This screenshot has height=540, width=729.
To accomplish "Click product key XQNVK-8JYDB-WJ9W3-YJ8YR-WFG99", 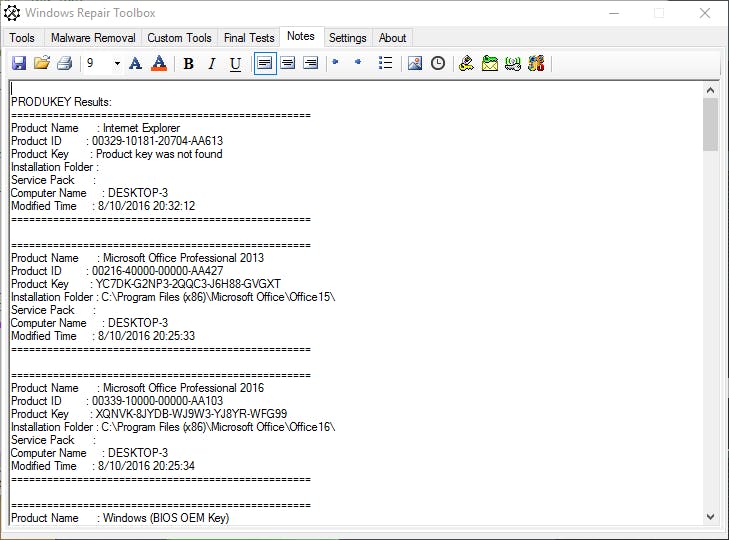I will [191, 414].
